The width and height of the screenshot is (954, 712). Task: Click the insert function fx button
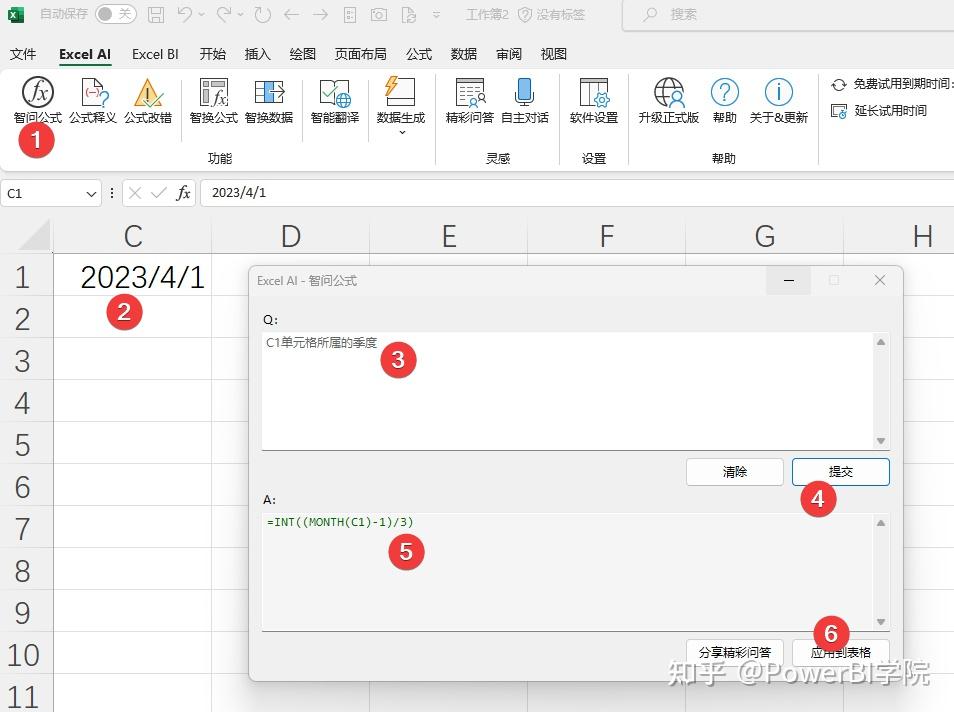[x=183, y=194]
